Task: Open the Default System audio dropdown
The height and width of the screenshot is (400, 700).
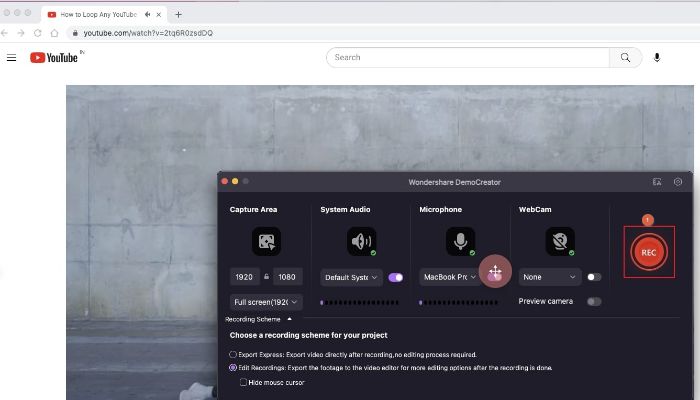Action: click(x=351, y=277)
